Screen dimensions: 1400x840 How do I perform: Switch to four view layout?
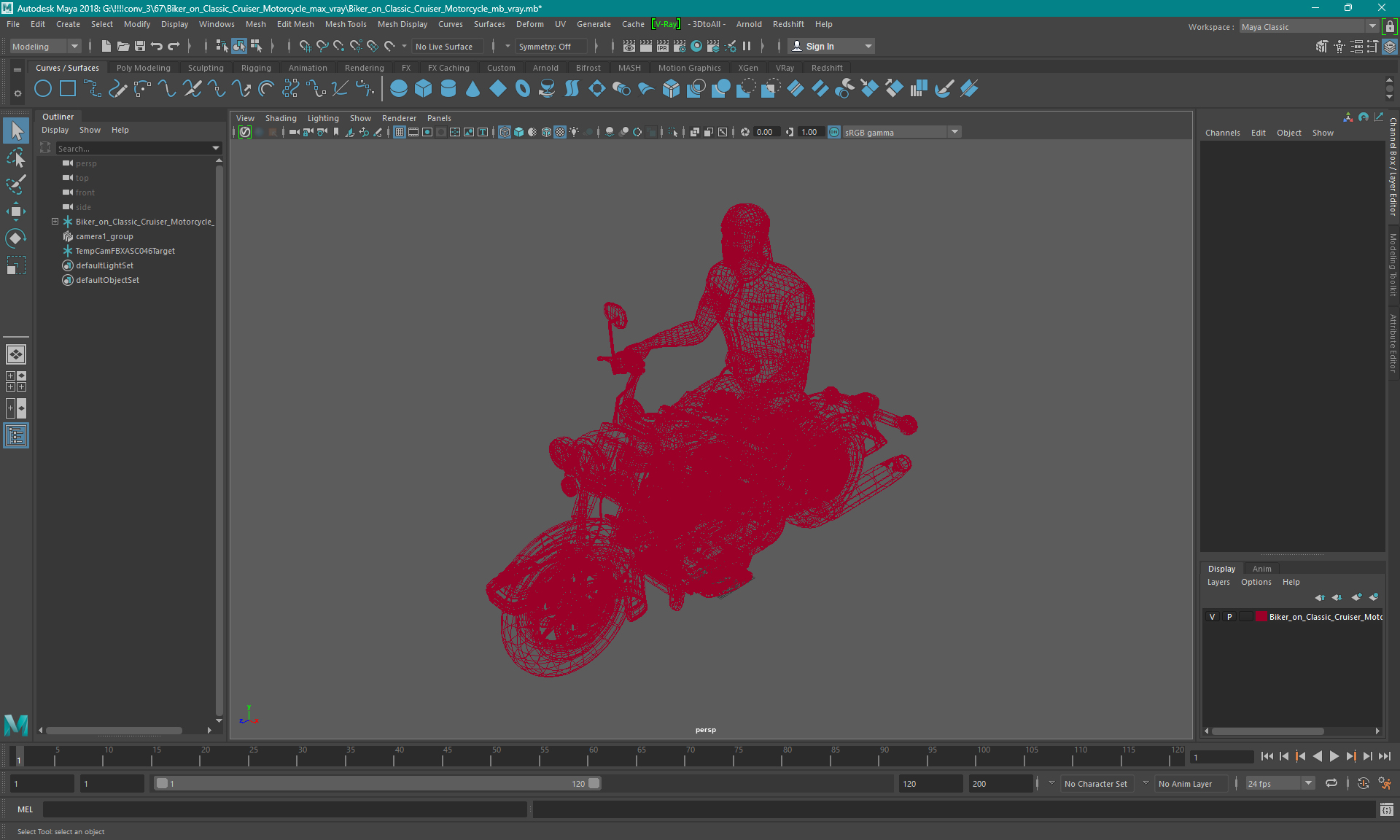pyautogui.click(x=16, y=381)
